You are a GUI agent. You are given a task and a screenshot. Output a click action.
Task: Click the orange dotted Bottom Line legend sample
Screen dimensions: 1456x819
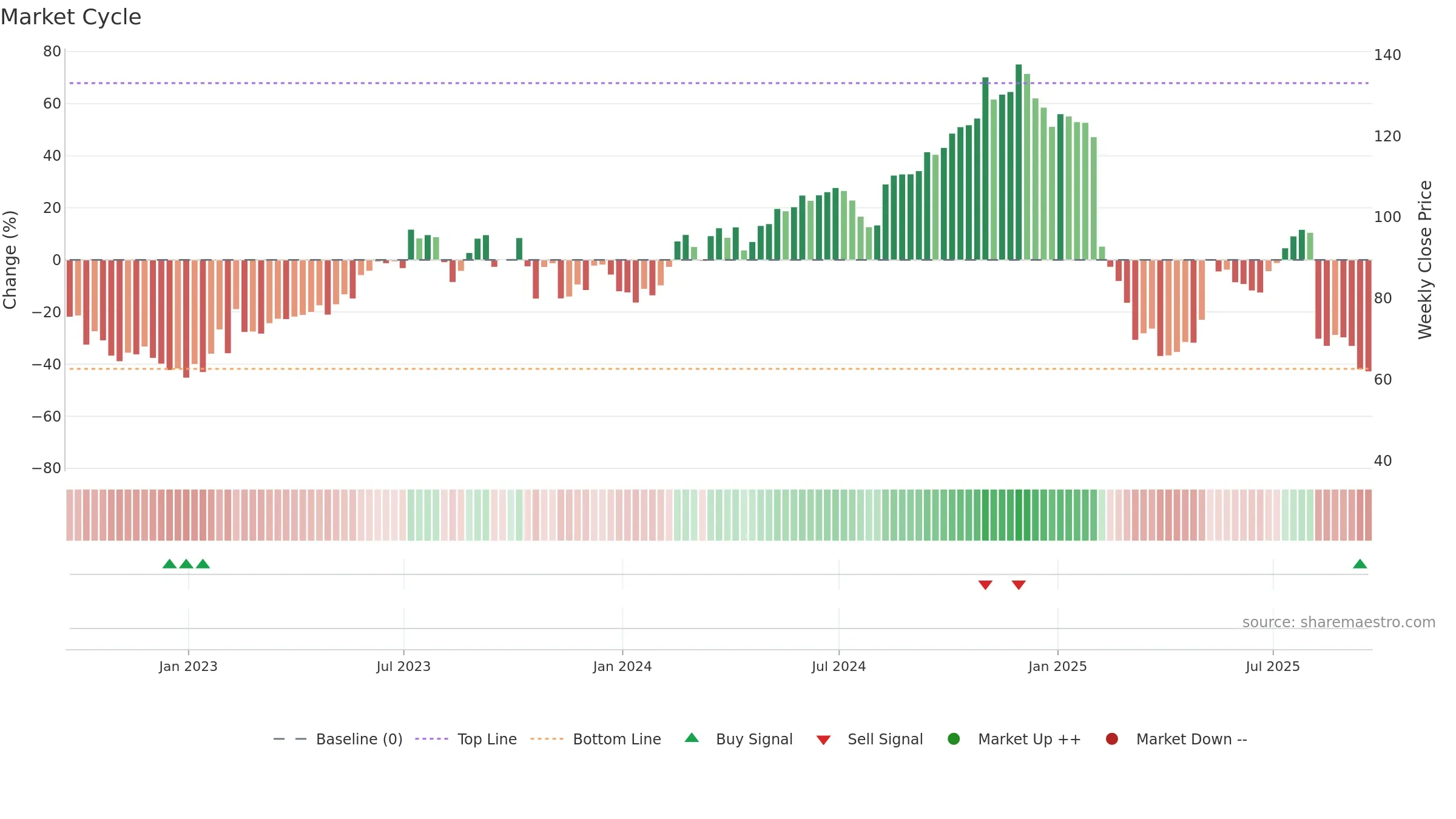[547, 739]
